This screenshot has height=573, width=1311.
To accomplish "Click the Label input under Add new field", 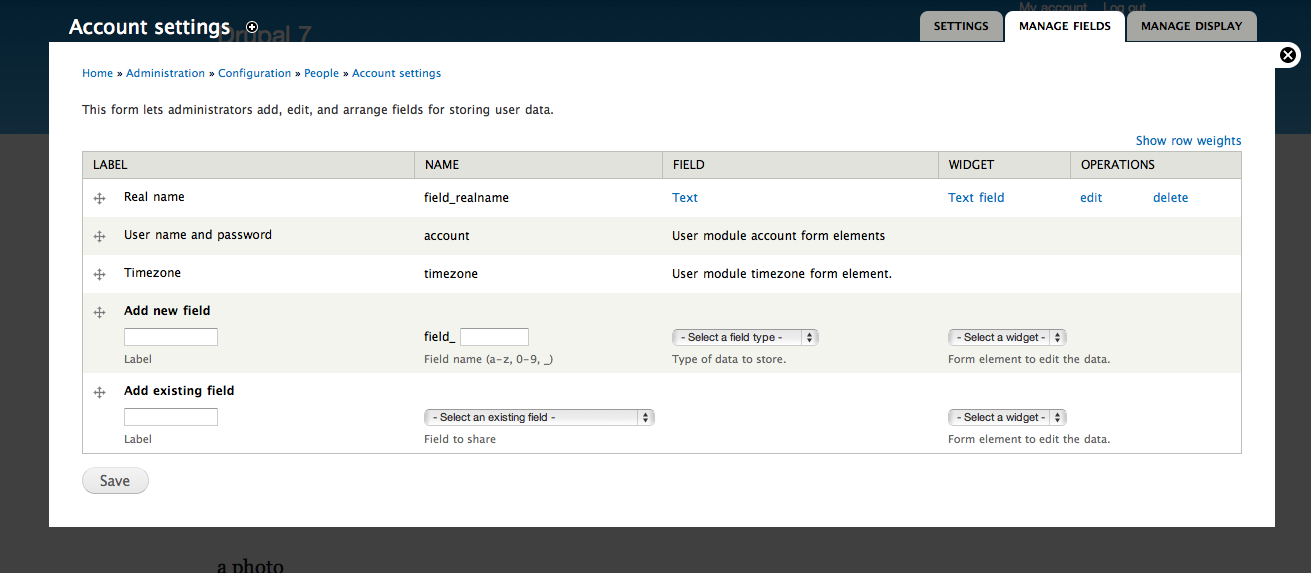I will point(171,337).
